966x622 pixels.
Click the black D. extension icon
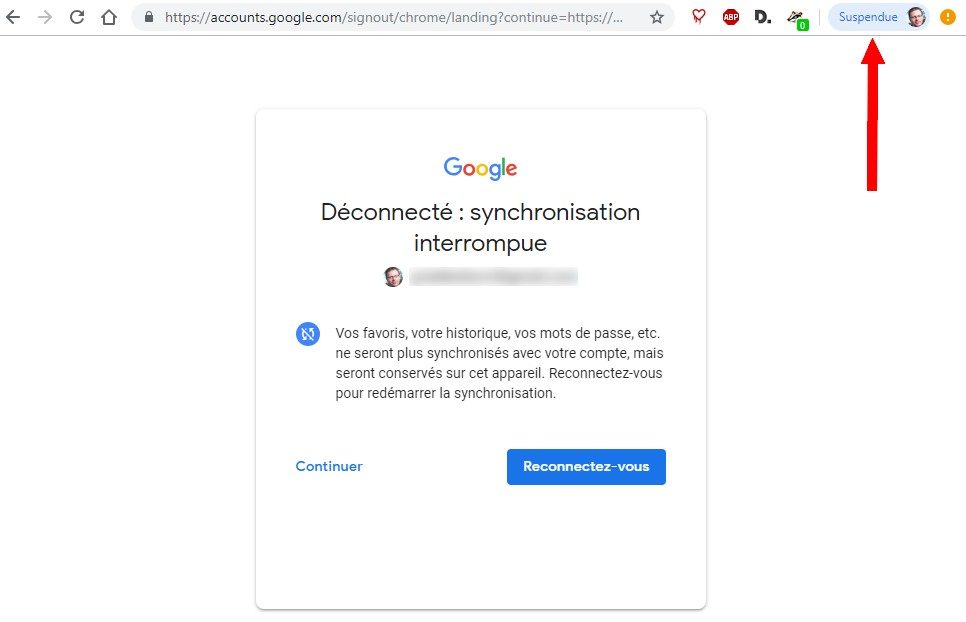pyautogui.click(x=763, y=17)
